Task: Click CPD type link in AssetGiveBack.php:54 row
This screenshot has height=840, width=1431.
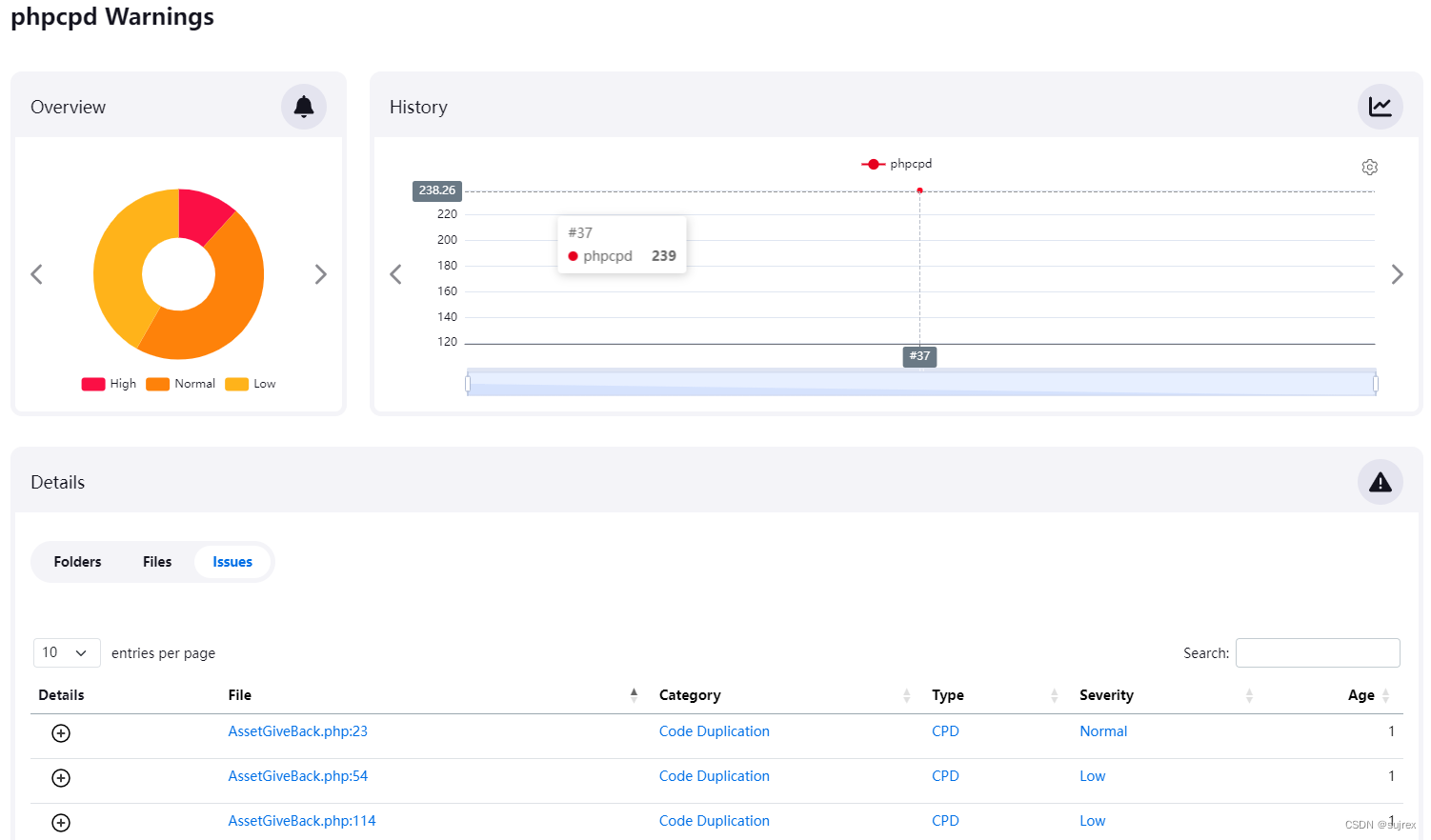Action: (x=945, y=776)
